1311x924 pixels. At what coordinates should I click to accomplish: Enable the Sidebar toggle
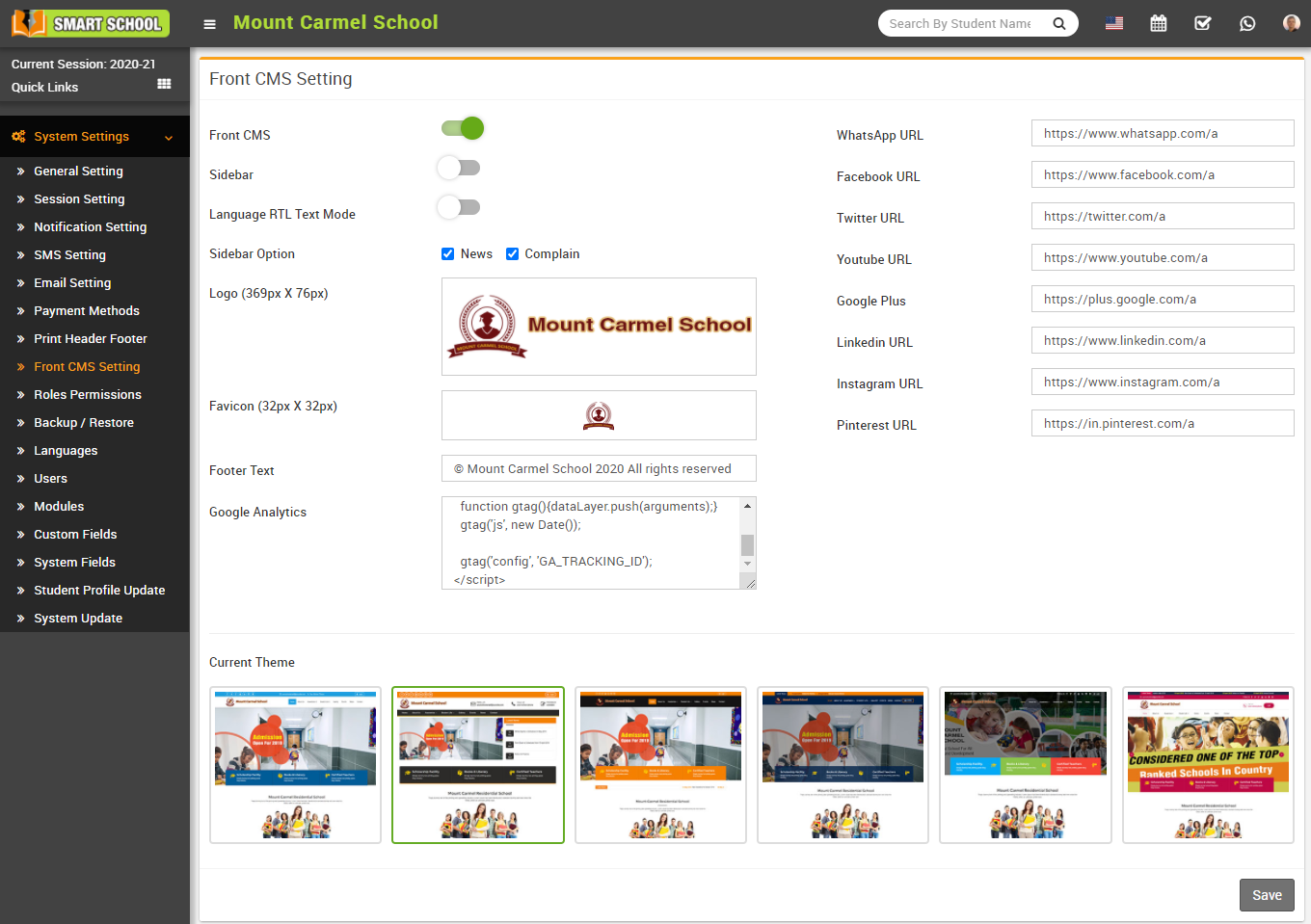[459, 167]
